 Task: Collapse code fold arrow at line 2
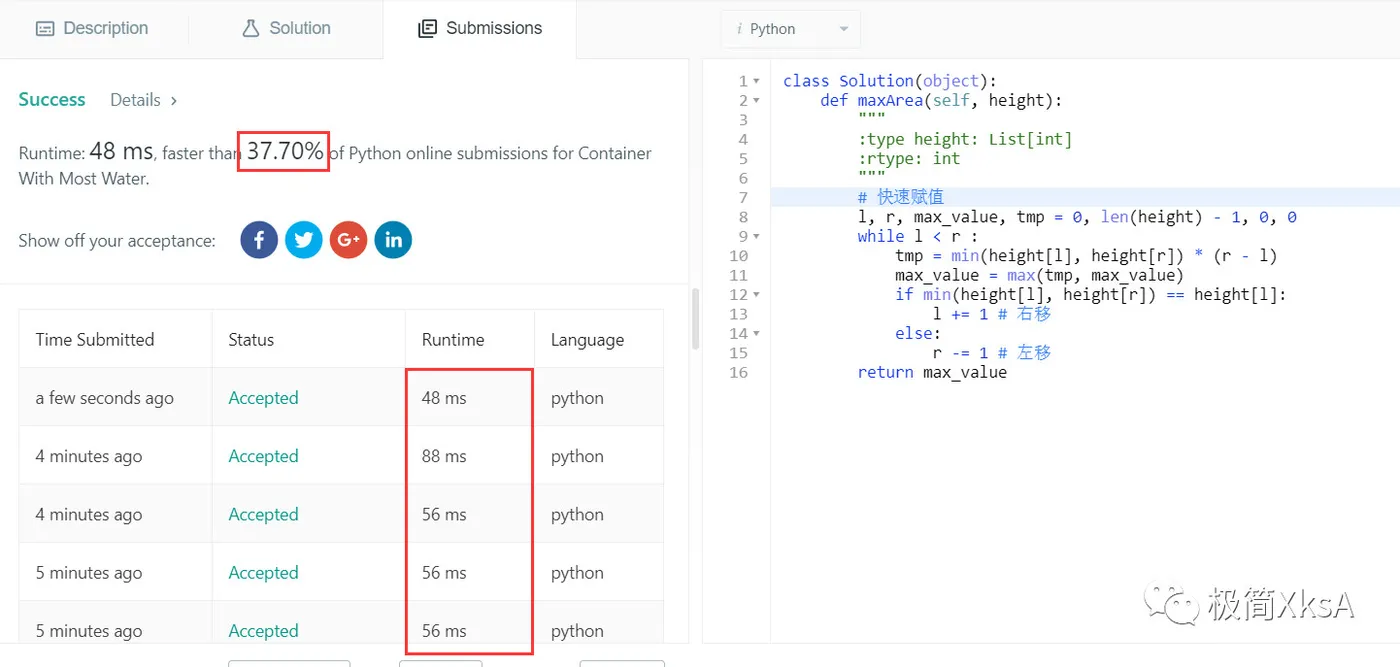click(757, 100)
